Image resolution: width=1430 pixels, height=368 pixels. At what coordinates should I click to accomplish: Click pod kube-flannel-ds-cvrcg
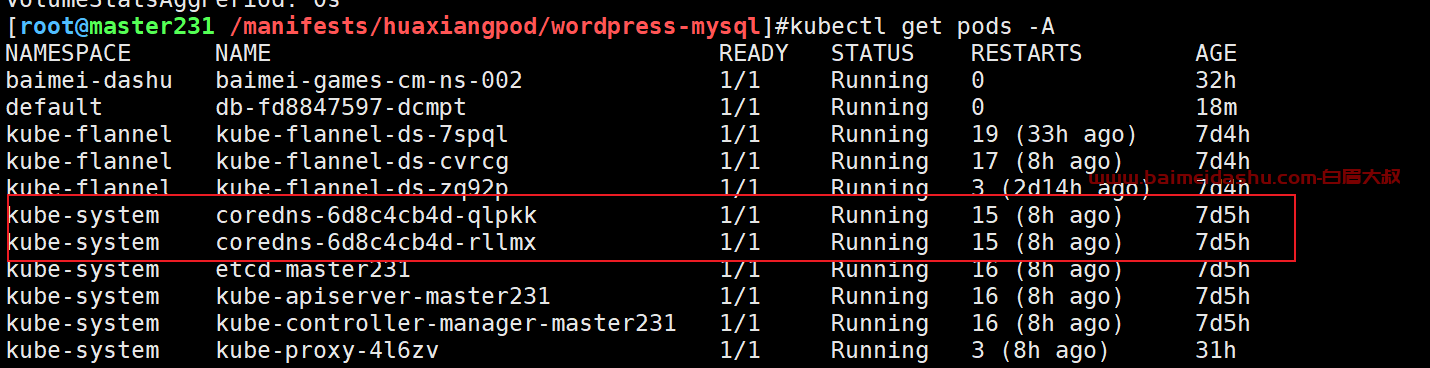point(362,161)
